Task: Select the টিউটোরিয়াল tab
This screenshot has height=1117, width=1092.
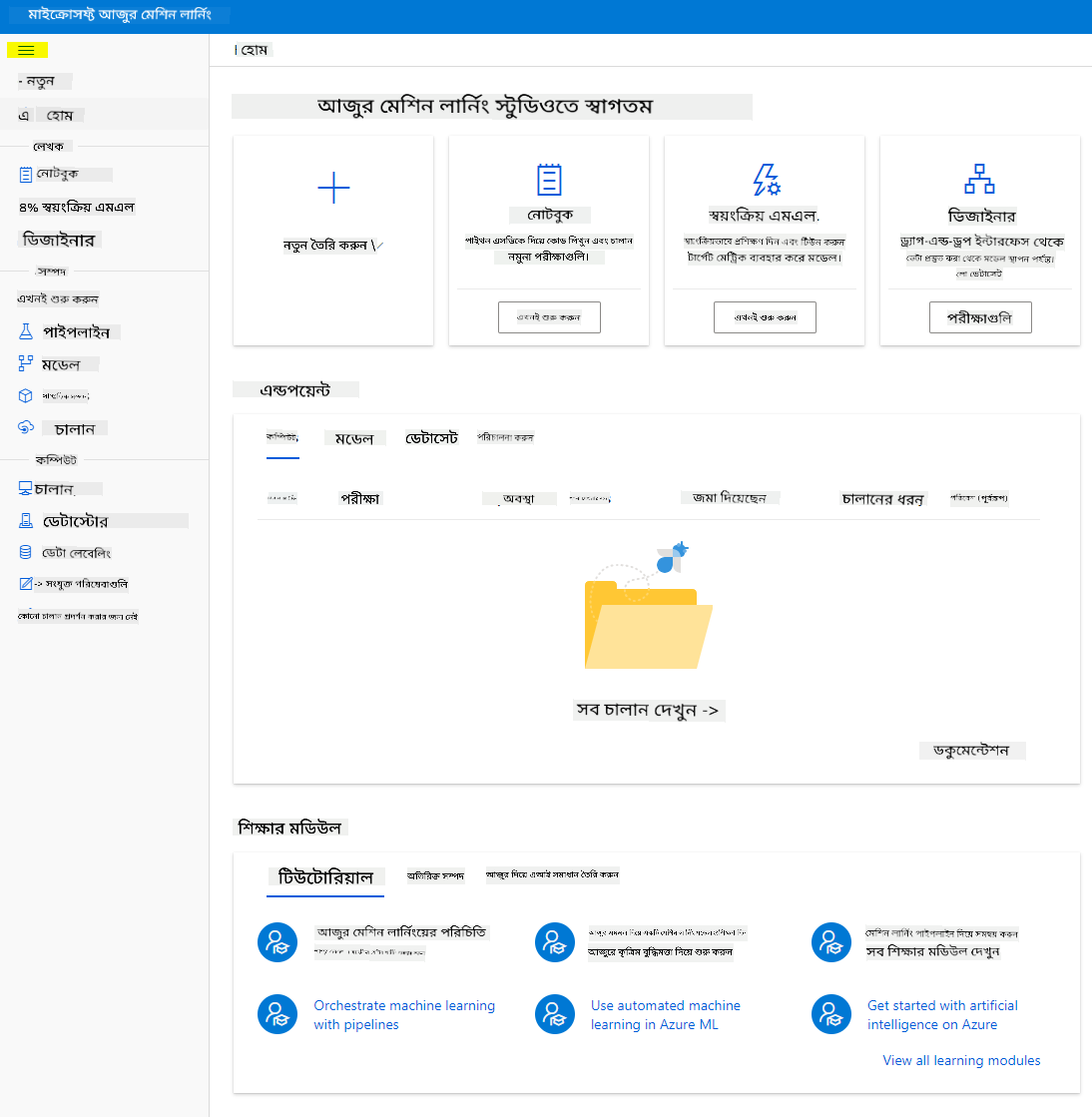Action: pyautogui.click(x=325, y=877)
